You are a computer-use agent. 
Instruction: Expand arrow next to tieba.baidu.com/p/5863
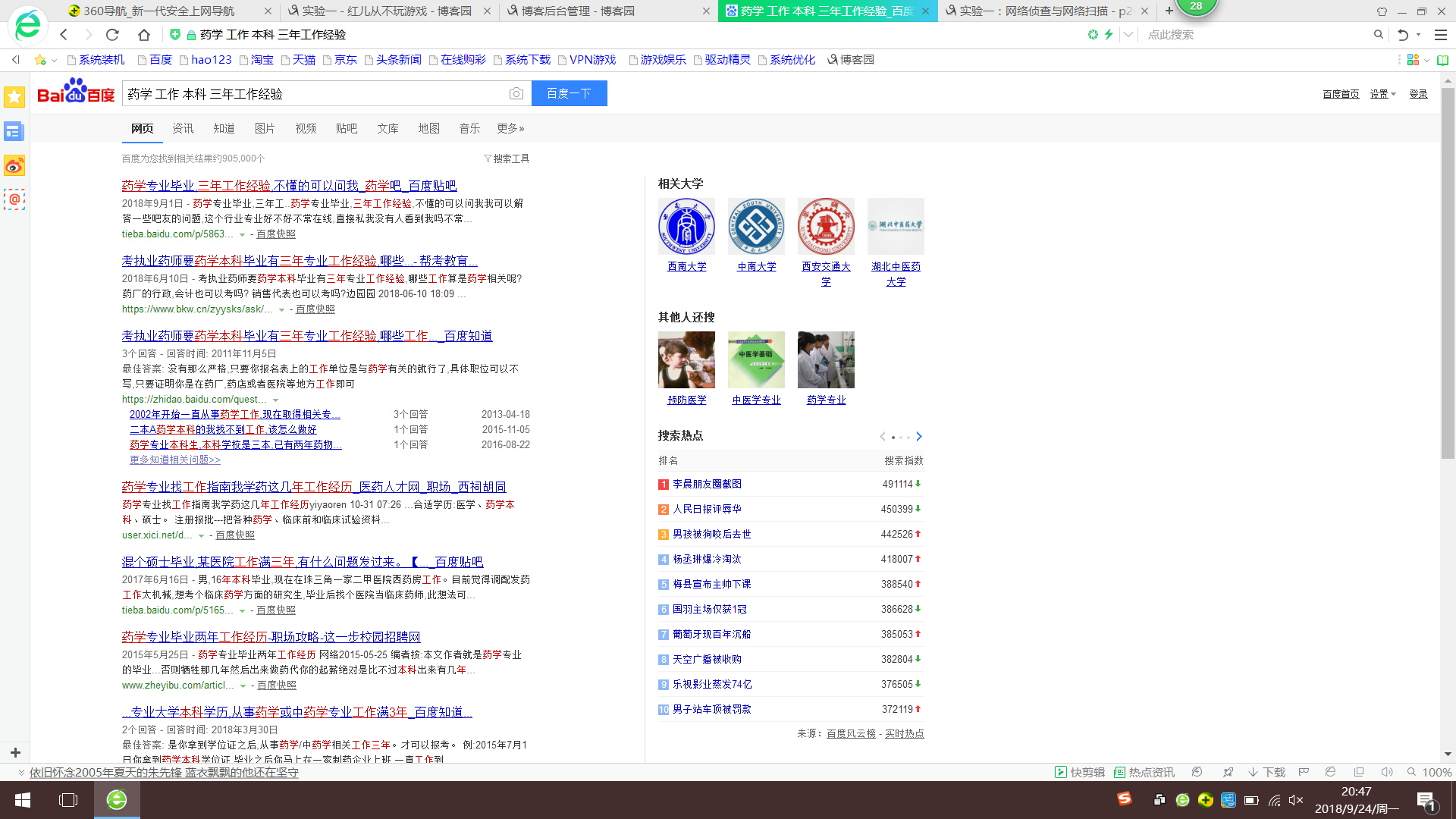pos(242,234)
